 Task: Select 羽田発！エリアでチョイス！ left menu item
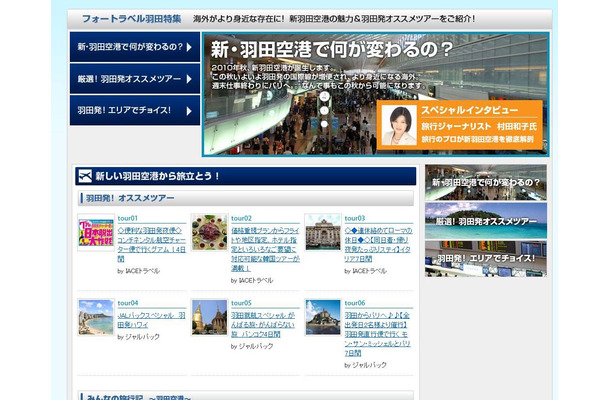pos(135,111)
